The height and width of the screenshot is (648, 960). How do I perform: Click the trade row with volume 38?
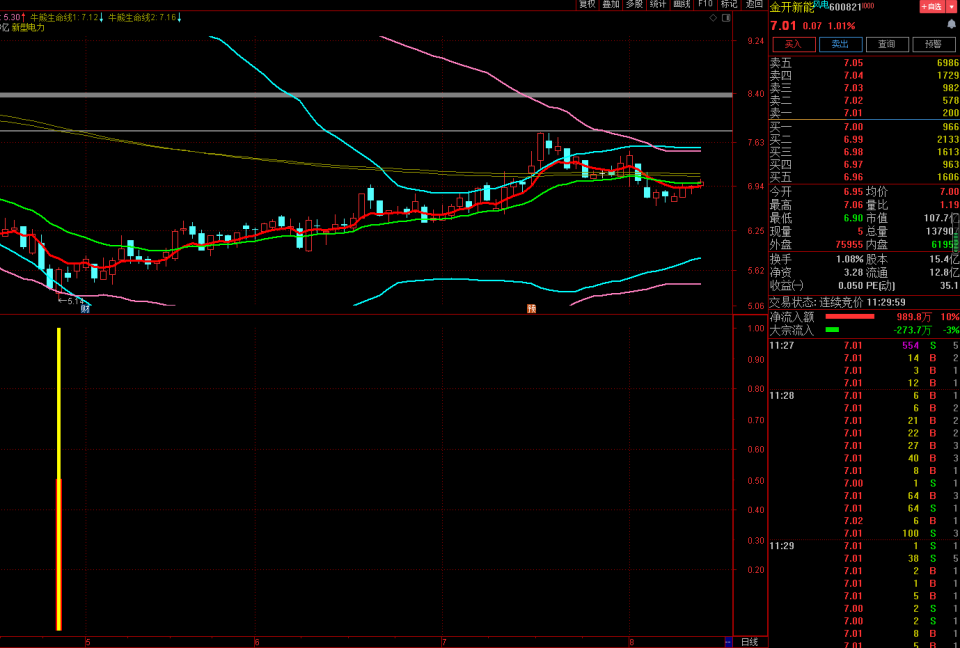point(864,559)
